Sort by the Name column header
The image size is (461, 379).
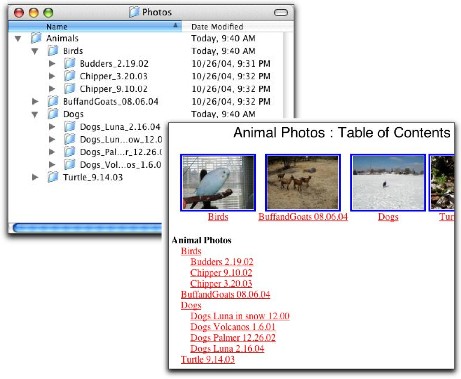tap(95, 26)
